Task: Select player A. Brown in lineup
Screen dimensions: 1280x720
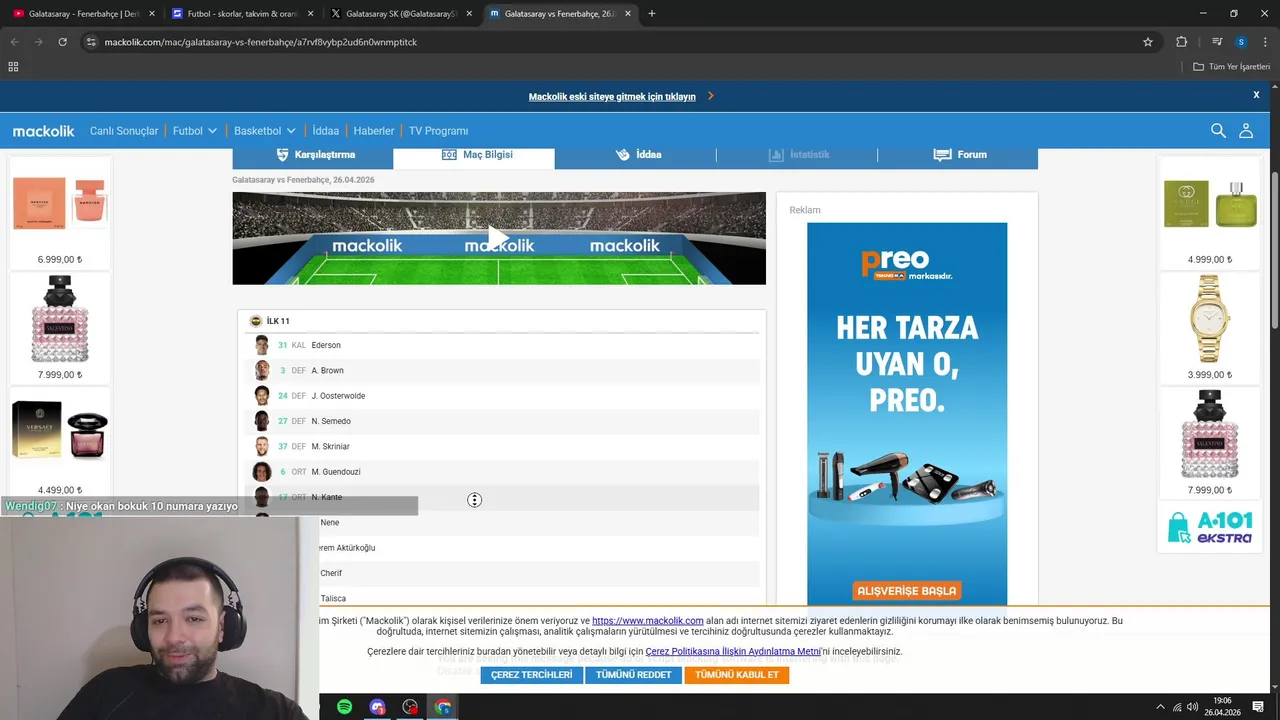Action: tap(327, 371)
